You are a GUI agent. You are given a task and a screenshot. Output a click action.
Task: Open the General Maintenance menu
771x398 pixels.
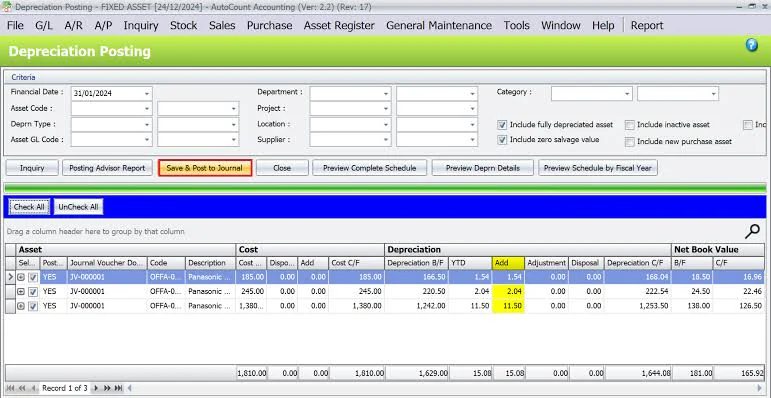(x=439, y=26)
